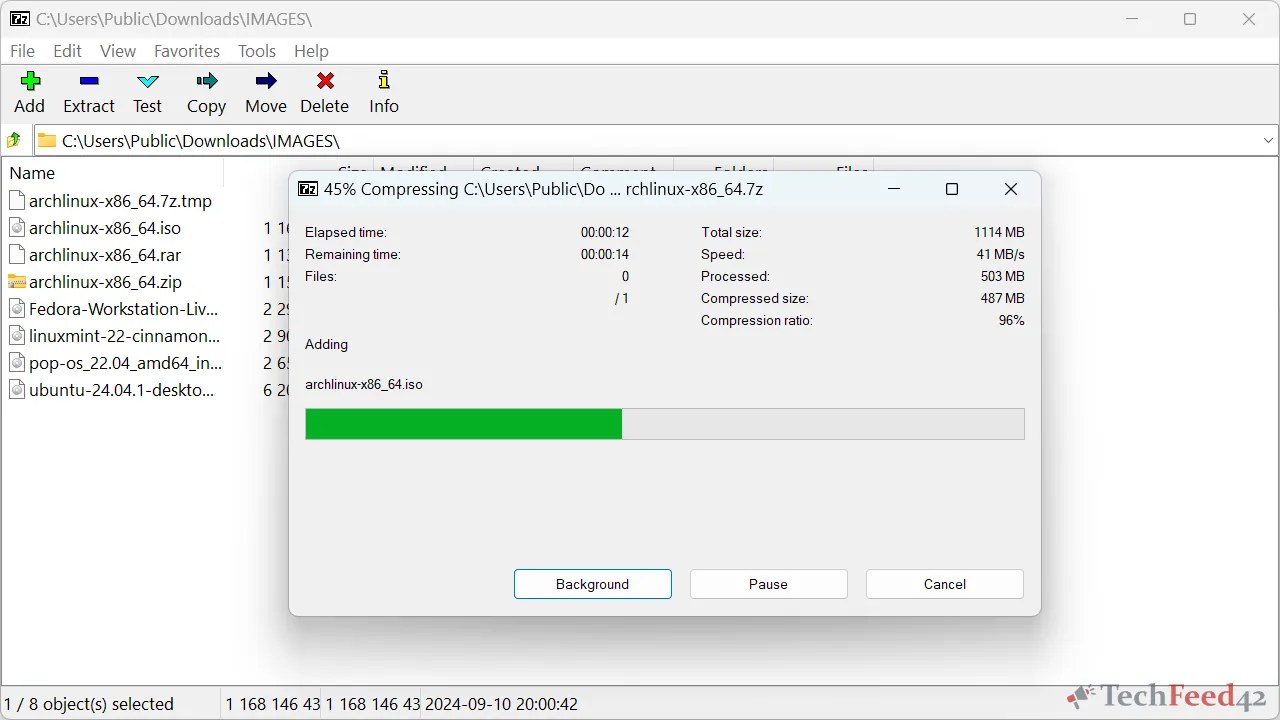Select the disc icon of archlinux-x86_64.iso
1280x720 pixels.
(17, 227)
